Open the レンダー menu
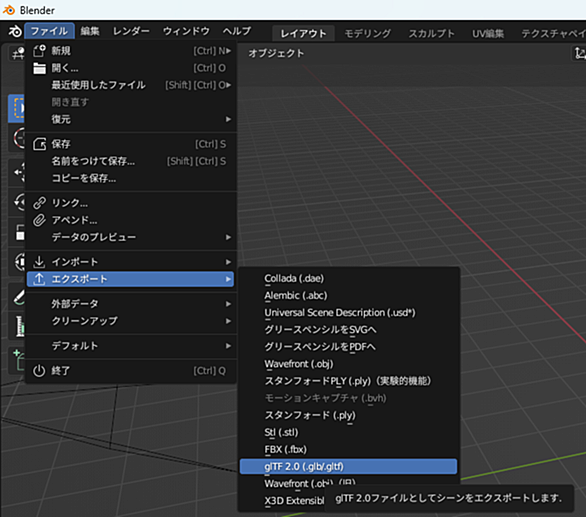Viewport: 586px width, 517px height. click(131, 31)
